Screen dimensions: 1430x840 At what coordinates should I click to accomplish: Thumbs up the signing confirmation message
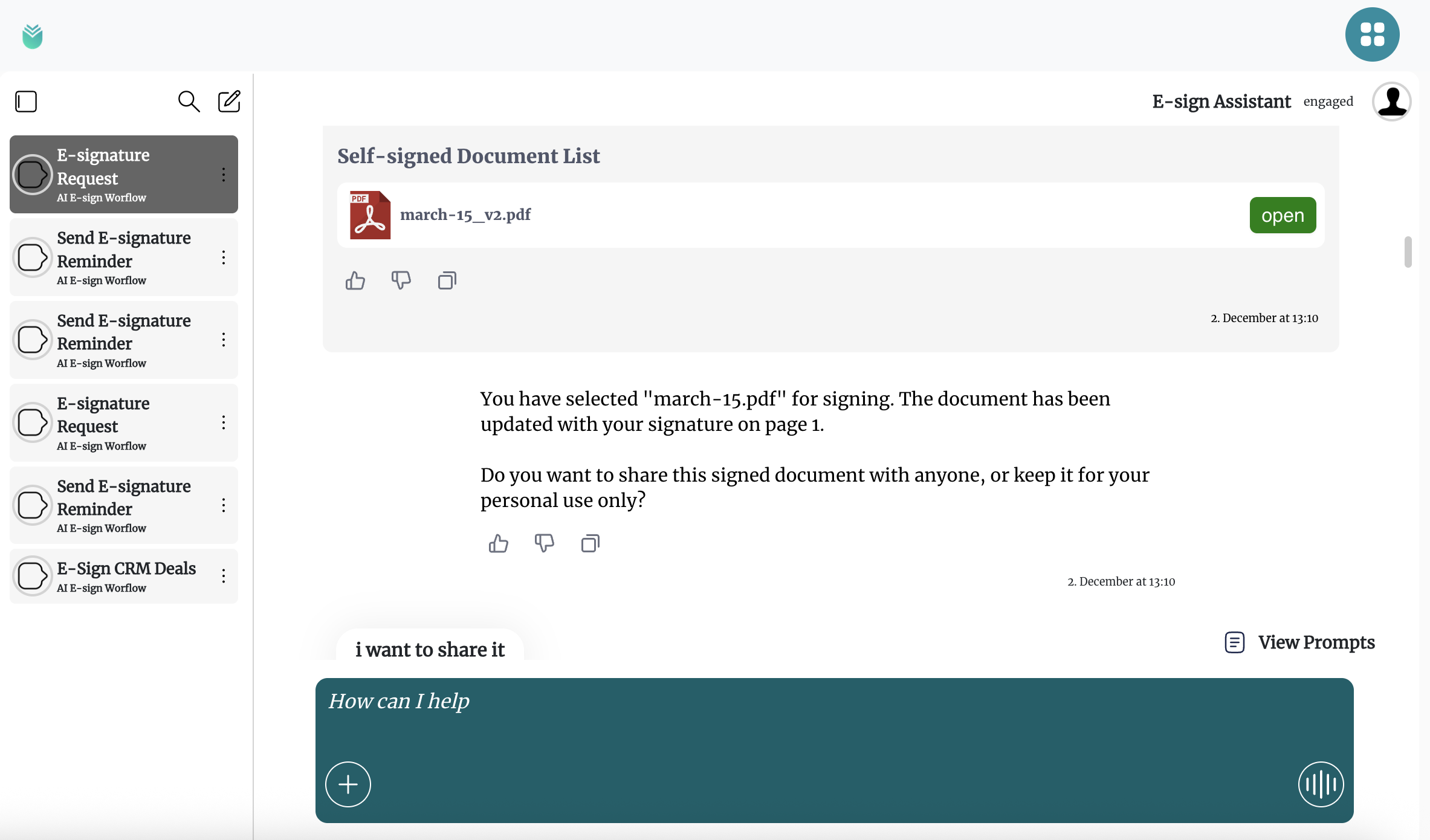[499, 543]
